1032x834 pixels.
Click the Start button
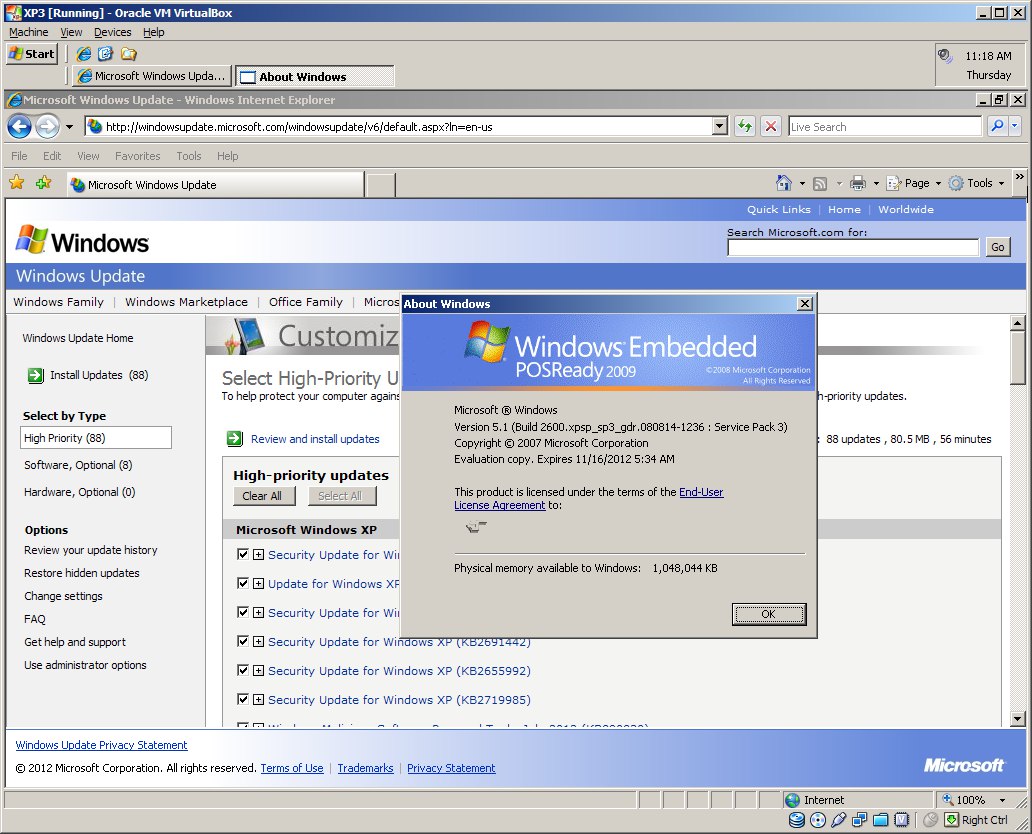tap(32, 54)
